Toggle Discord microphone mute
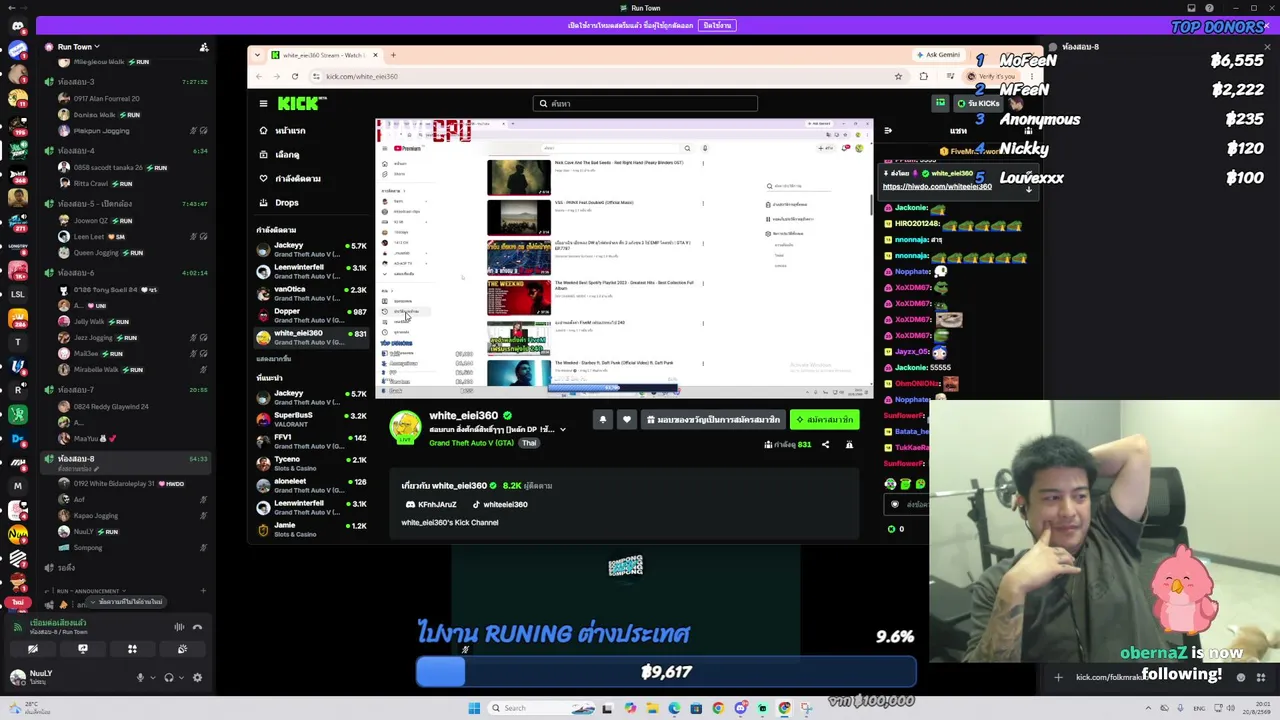This screenshot has height=720, width=1280. pyautogui.click(x=140, y=678)
